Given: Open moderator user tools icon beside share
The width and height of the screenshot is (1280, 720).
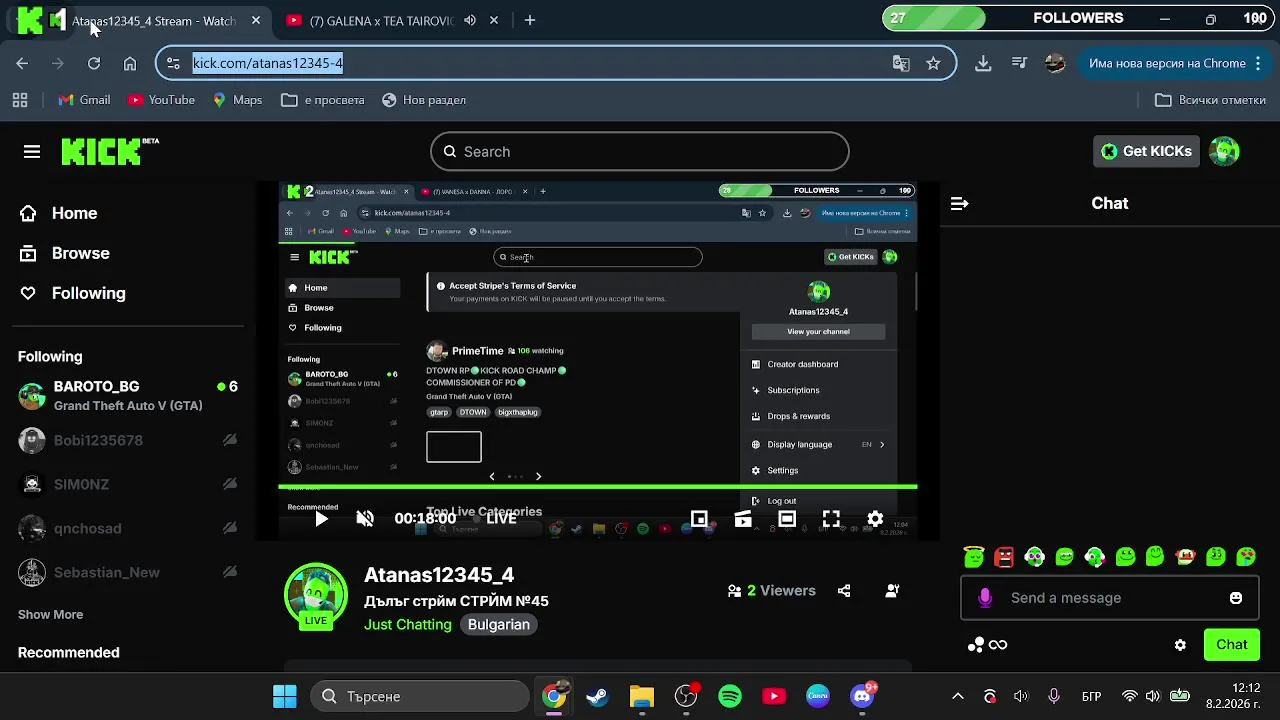Looking at the screenshot, I should click(892, 591).
